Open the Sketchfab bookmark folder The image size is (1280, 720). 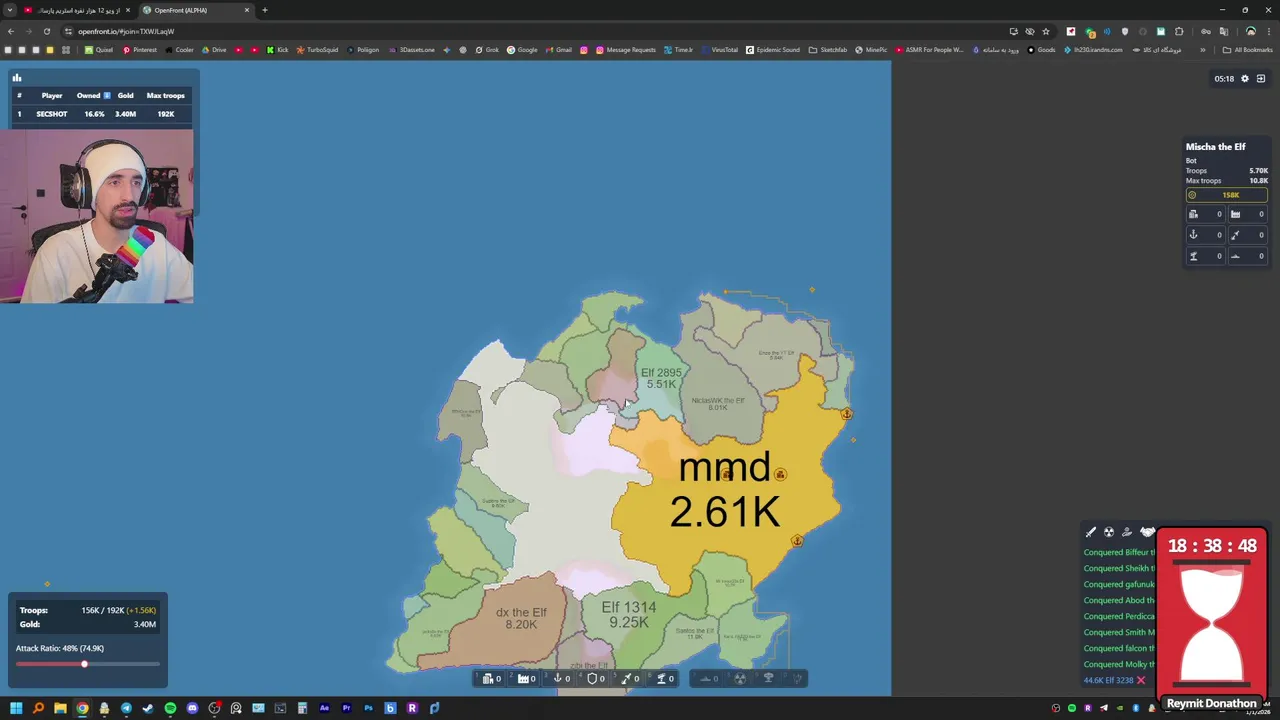coord(828,50)
